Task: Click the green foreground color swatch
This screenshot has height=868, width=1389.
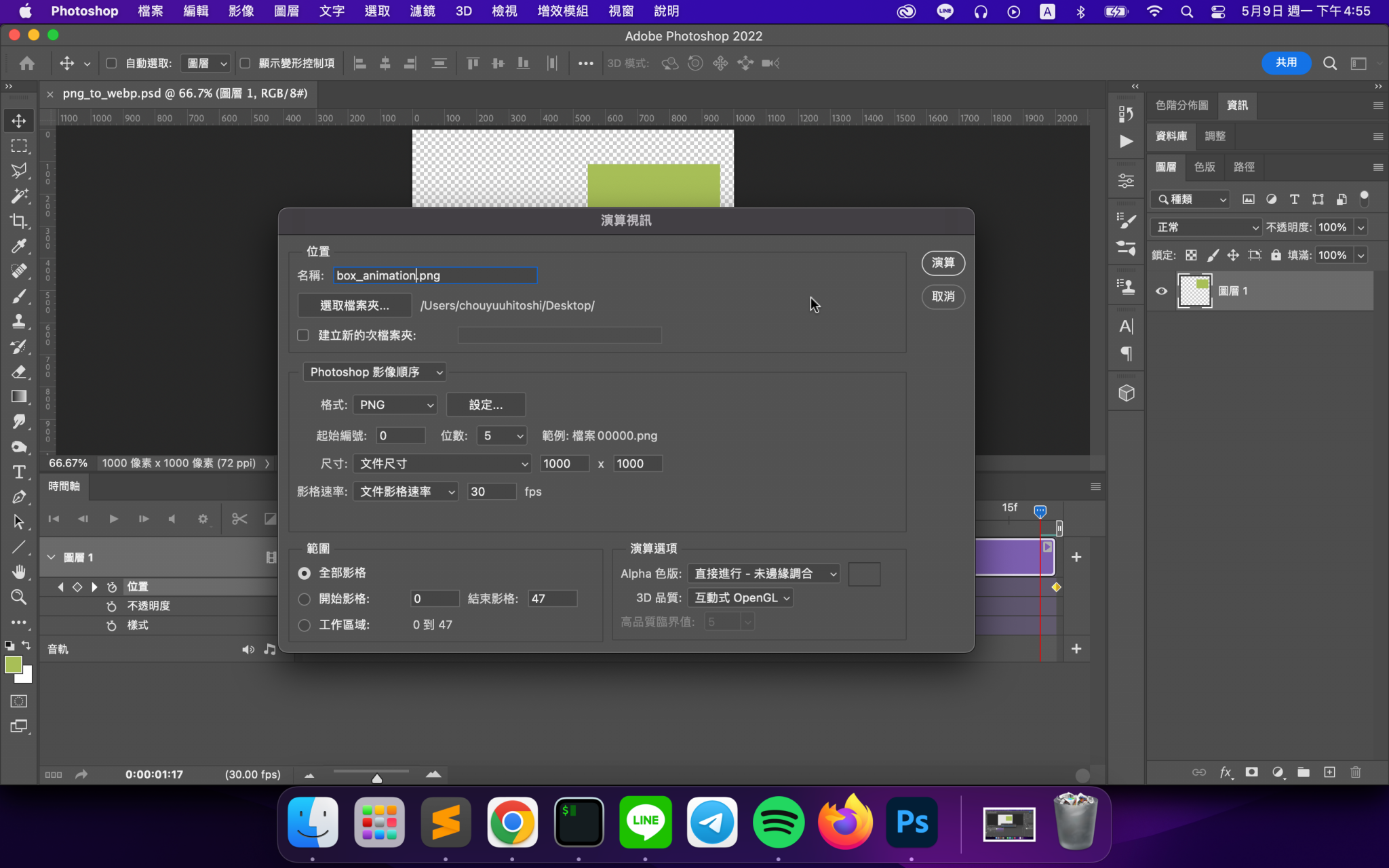Action: [13, 665]
